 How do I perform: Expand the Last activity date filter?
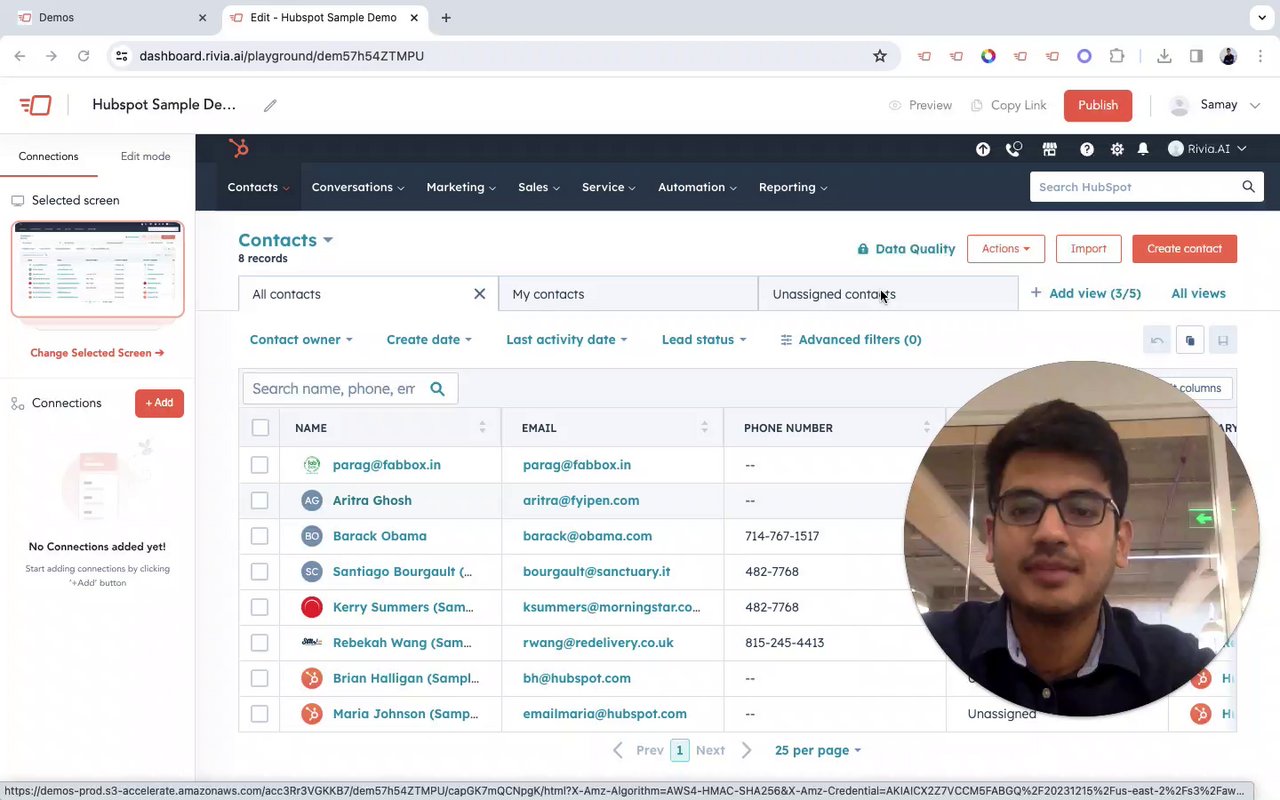pos(567,340)
